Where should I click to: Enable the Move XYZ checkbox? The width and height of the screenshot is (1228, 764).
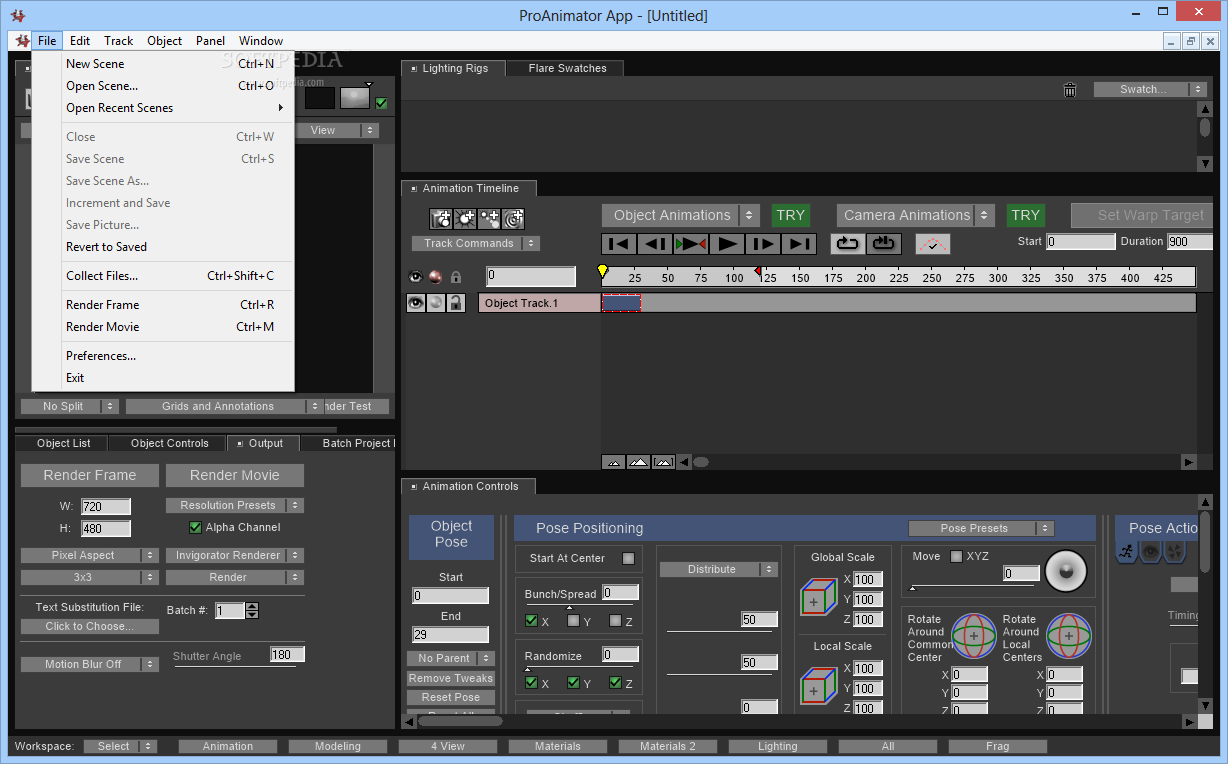point(956,556)
